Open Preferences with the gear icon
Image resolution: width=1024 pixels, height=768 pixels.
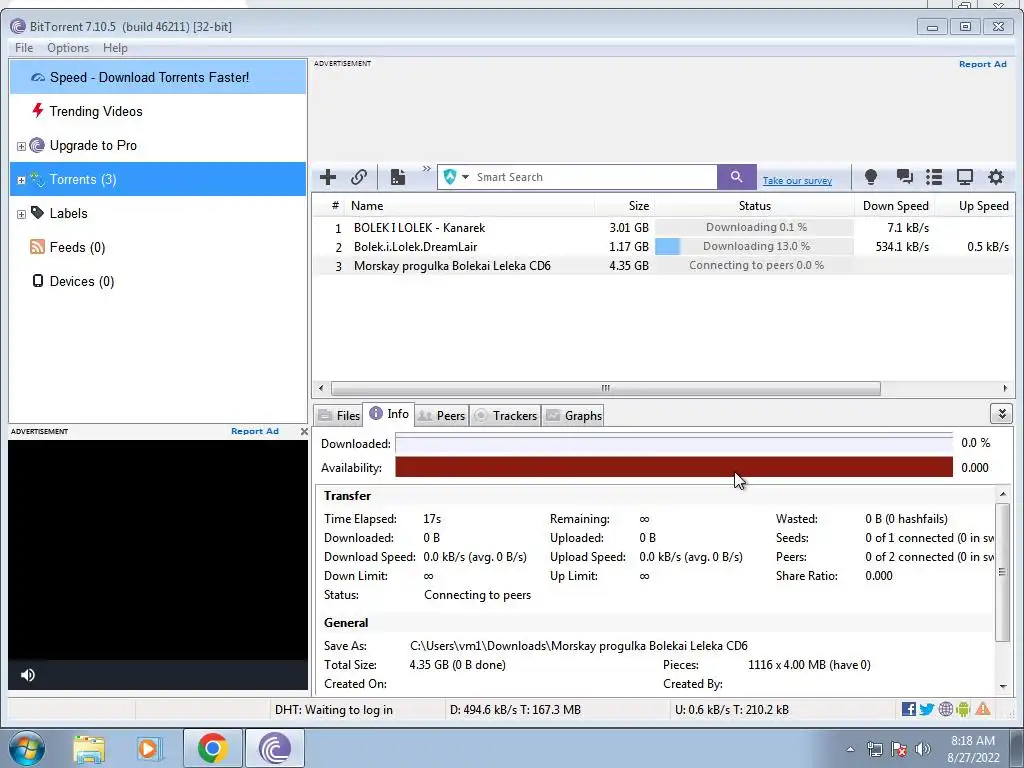point(995,177)
